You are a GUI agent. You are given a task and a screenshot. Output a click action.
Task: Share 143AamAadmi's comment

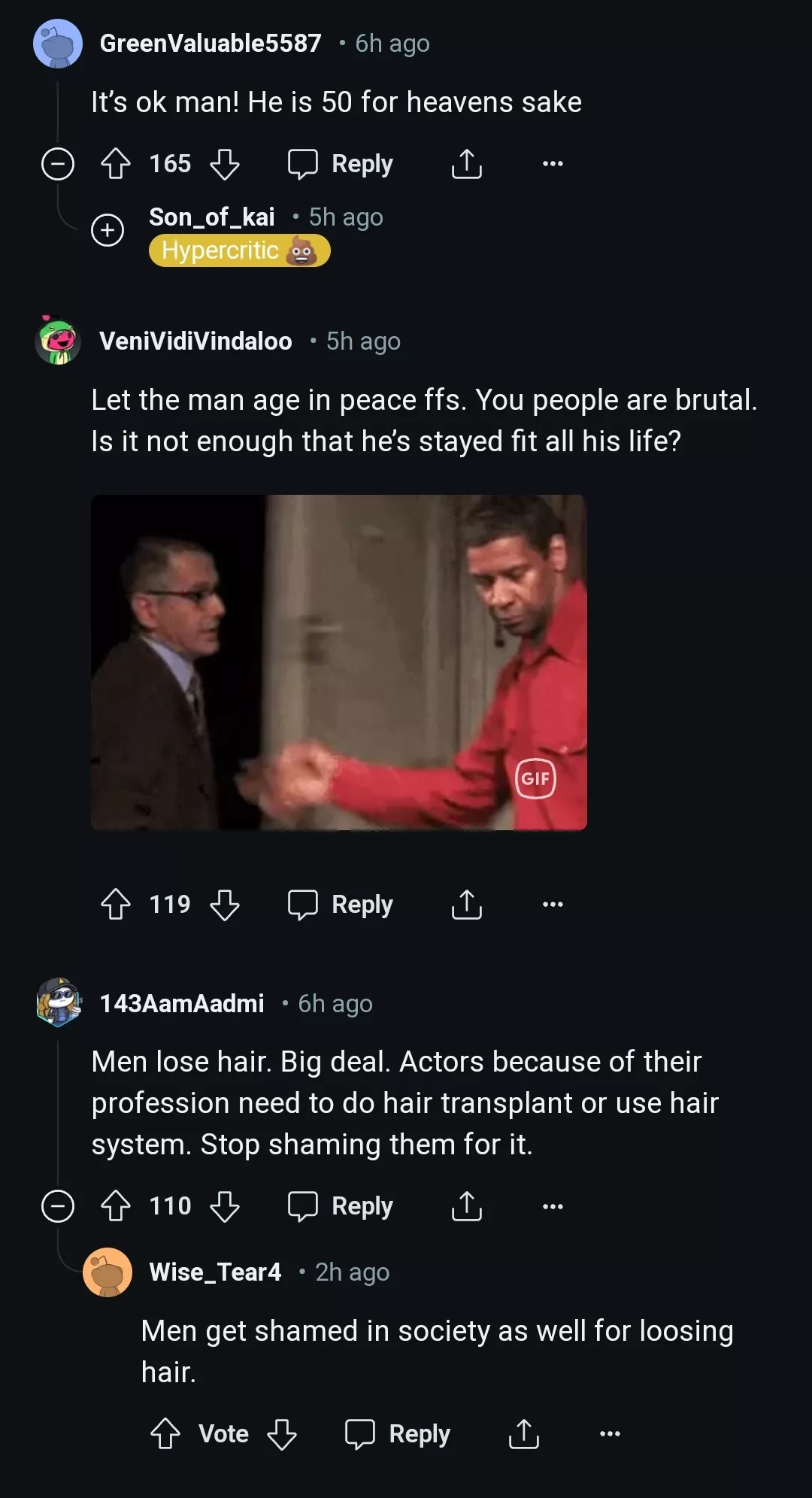pos(466,1205)
